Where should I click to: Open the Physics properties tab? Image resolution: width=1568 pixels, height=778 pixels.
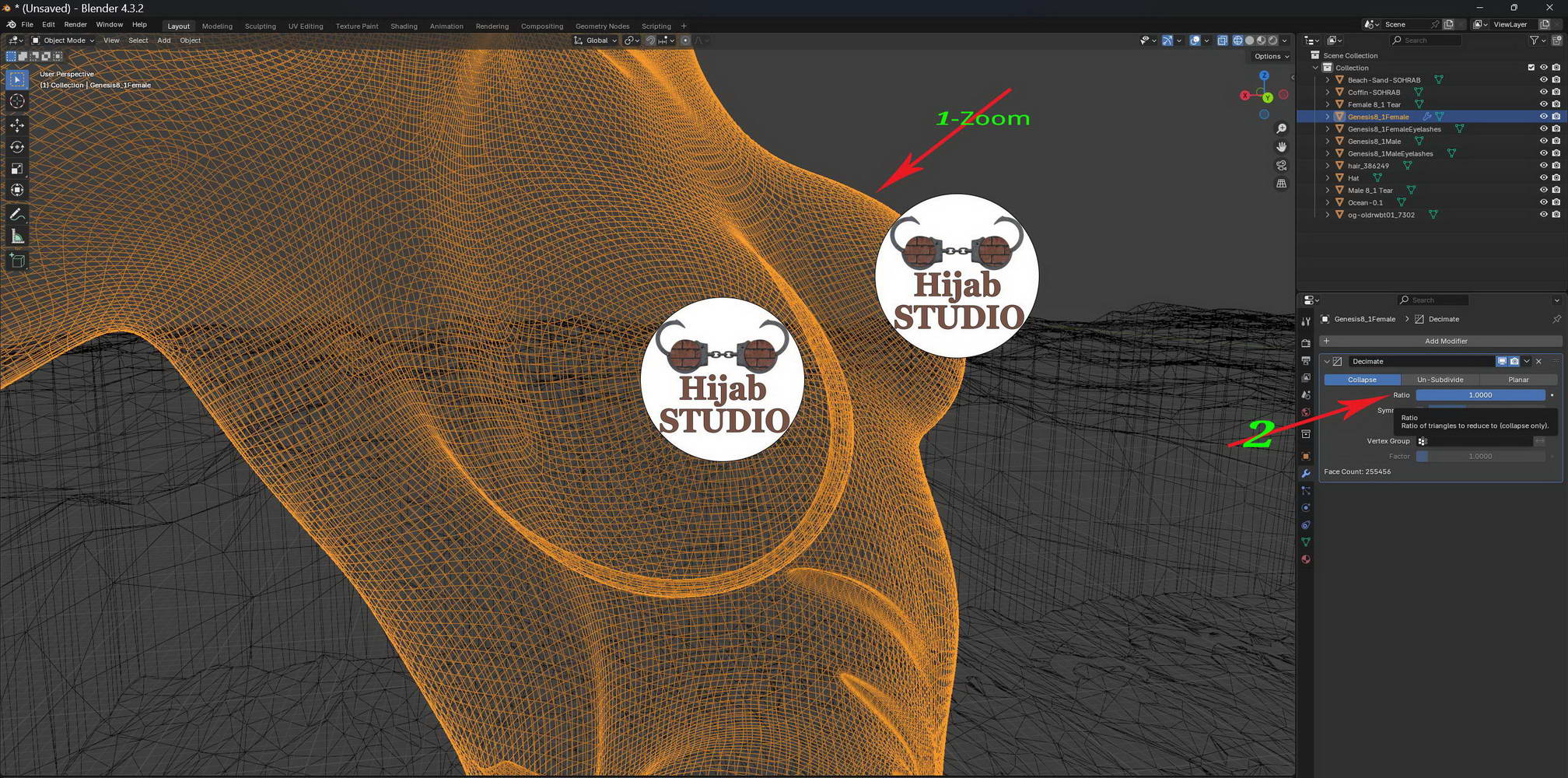(x=1306, y=507)
